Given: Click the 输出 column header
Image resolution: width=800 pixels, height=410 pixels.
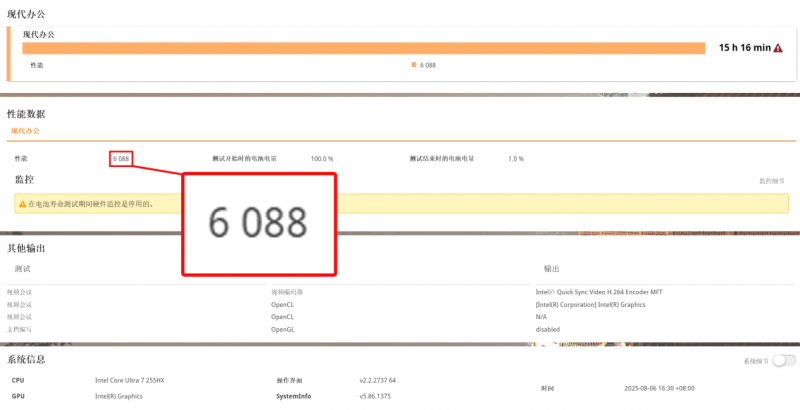Looking at the screenshot, I should [551, 269].
